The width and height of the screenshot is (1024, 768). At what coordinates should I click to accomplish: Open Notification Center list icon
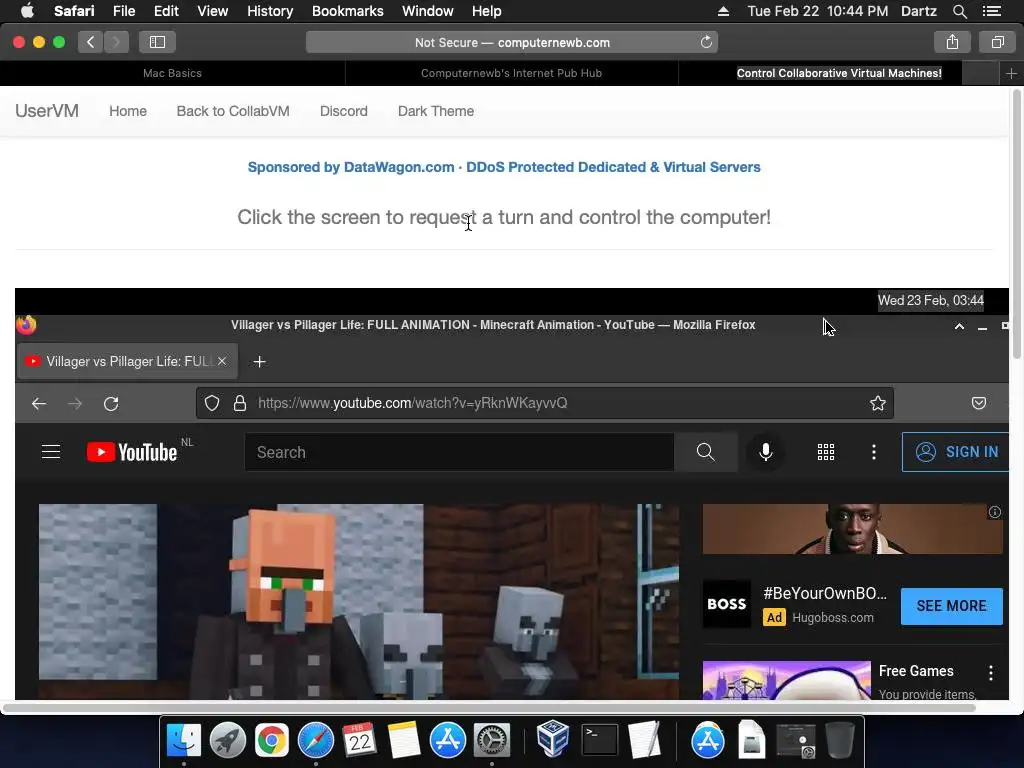click(991, 11)
